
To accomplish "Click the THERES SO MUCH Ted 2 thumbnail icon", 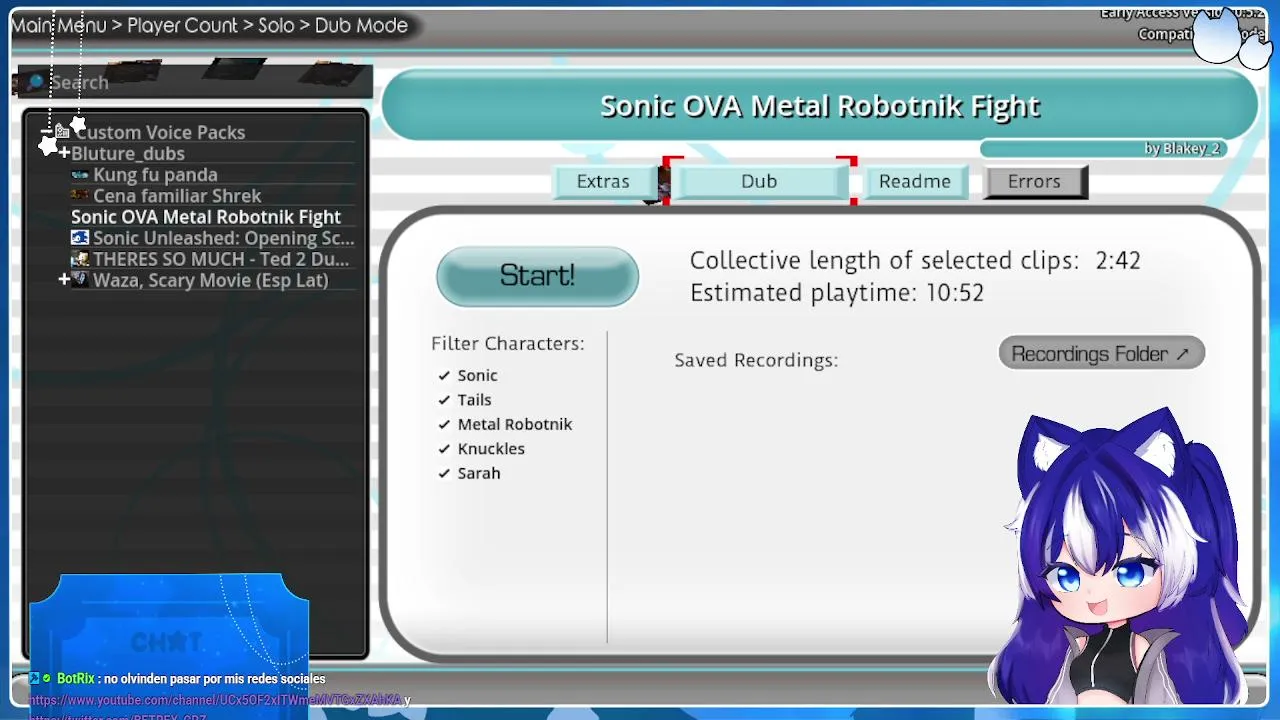I will (x=80, y=259).
